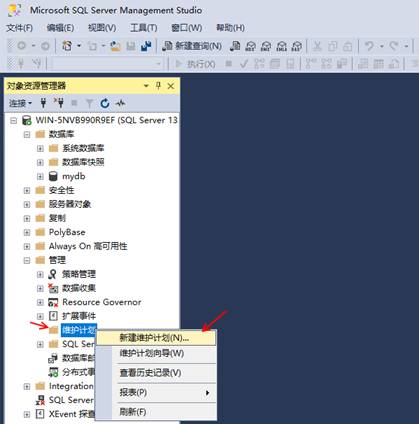Open the 工具(T) menu

click(x=143, y=28)
